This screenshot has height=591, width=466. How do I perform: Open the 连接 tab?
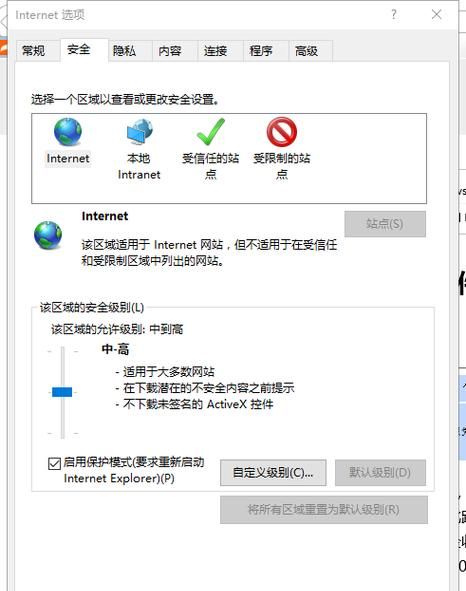point(215,51)
